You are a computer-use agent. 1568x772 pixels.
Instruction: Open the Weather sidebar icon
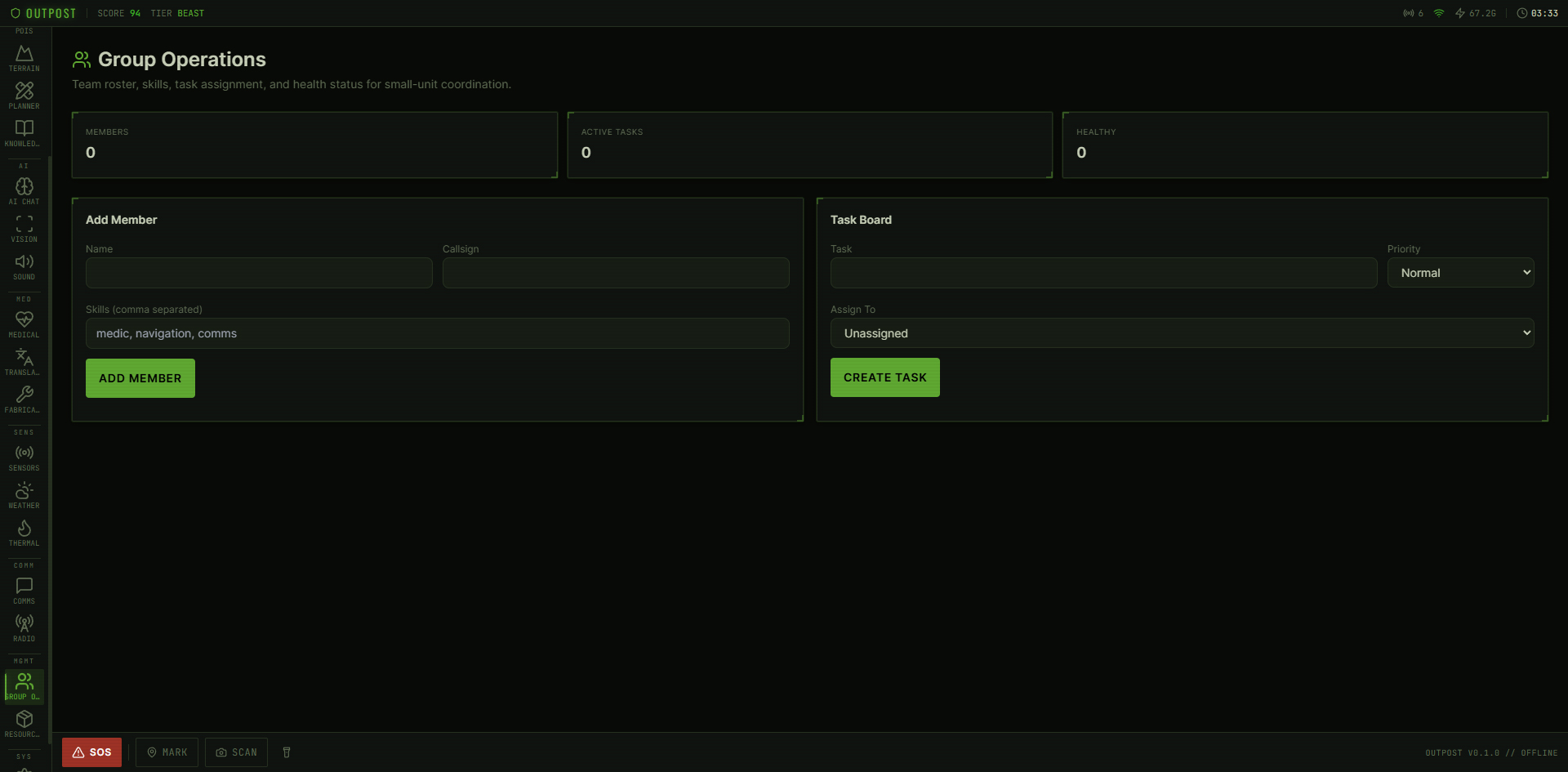(x=24, y=495)
